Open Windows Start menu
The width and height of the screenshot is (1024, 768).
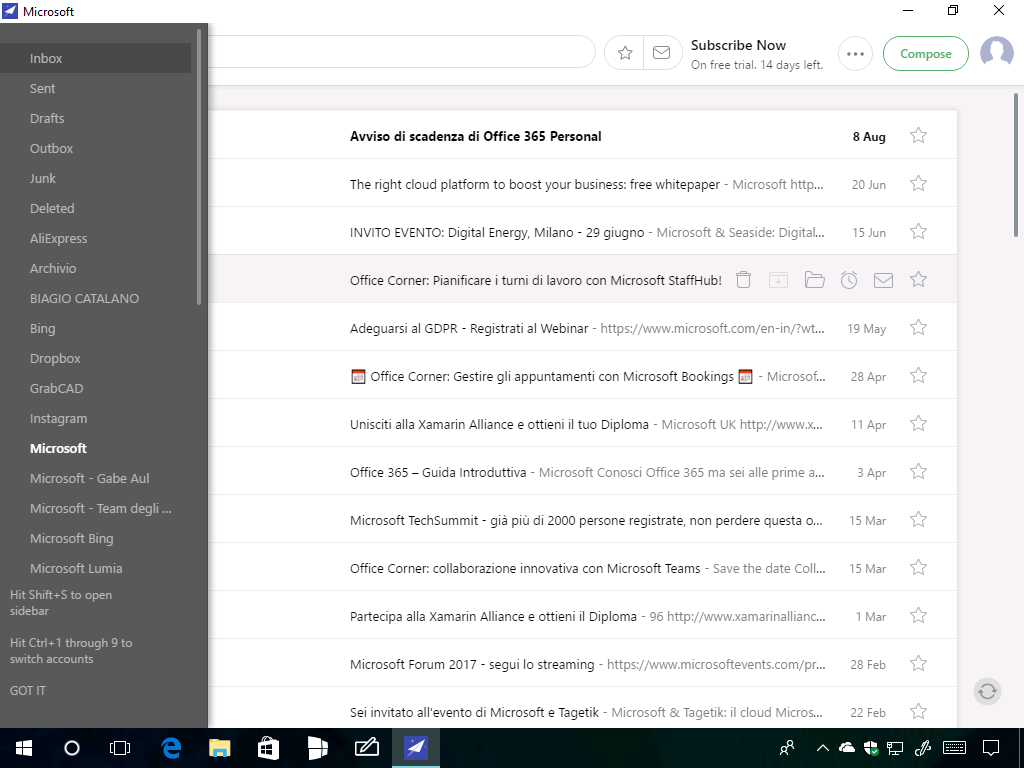click(24, 748)
